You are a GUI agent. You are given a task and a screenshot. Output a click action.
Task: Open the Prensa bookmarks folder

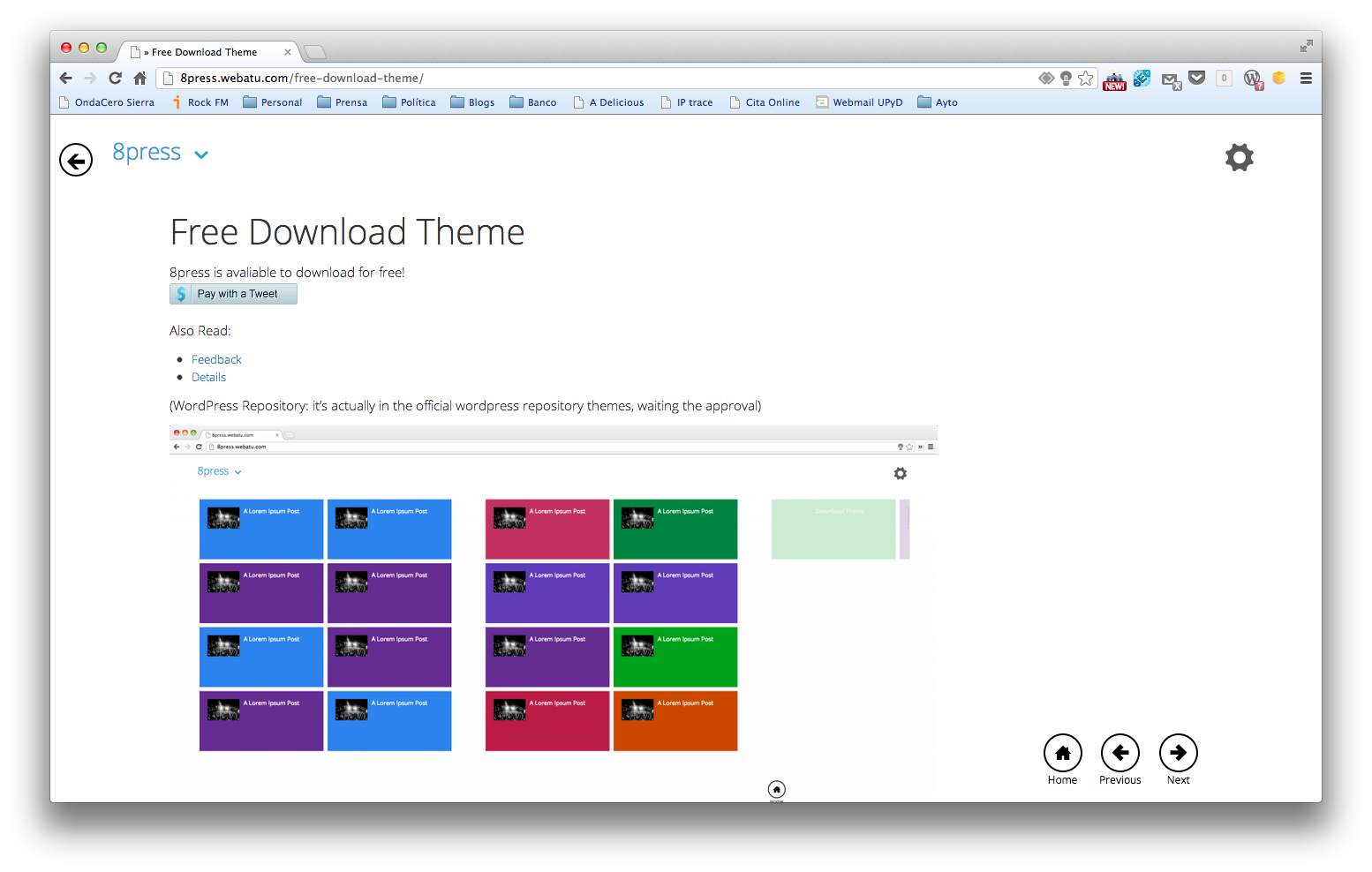point(343,102)
